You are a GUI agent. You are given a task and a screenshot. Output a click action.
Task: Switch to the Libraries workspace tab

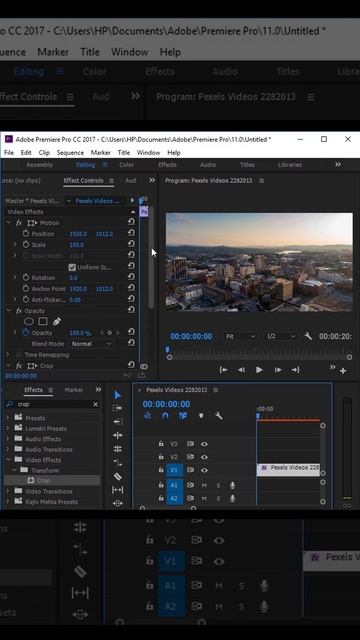click(290, 165)
